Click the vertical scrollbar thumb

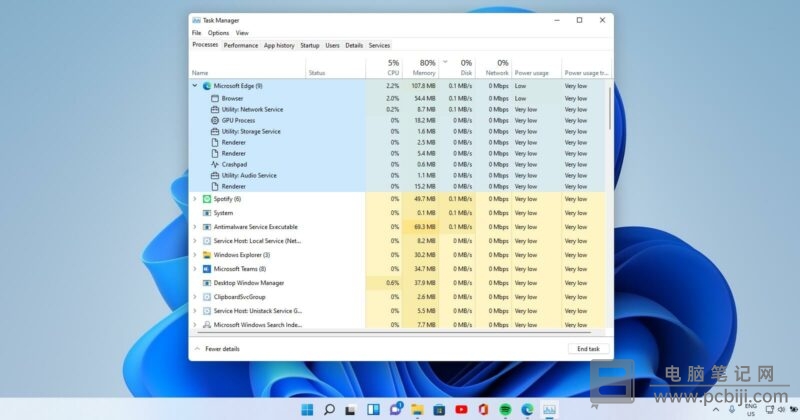point(609,107)
